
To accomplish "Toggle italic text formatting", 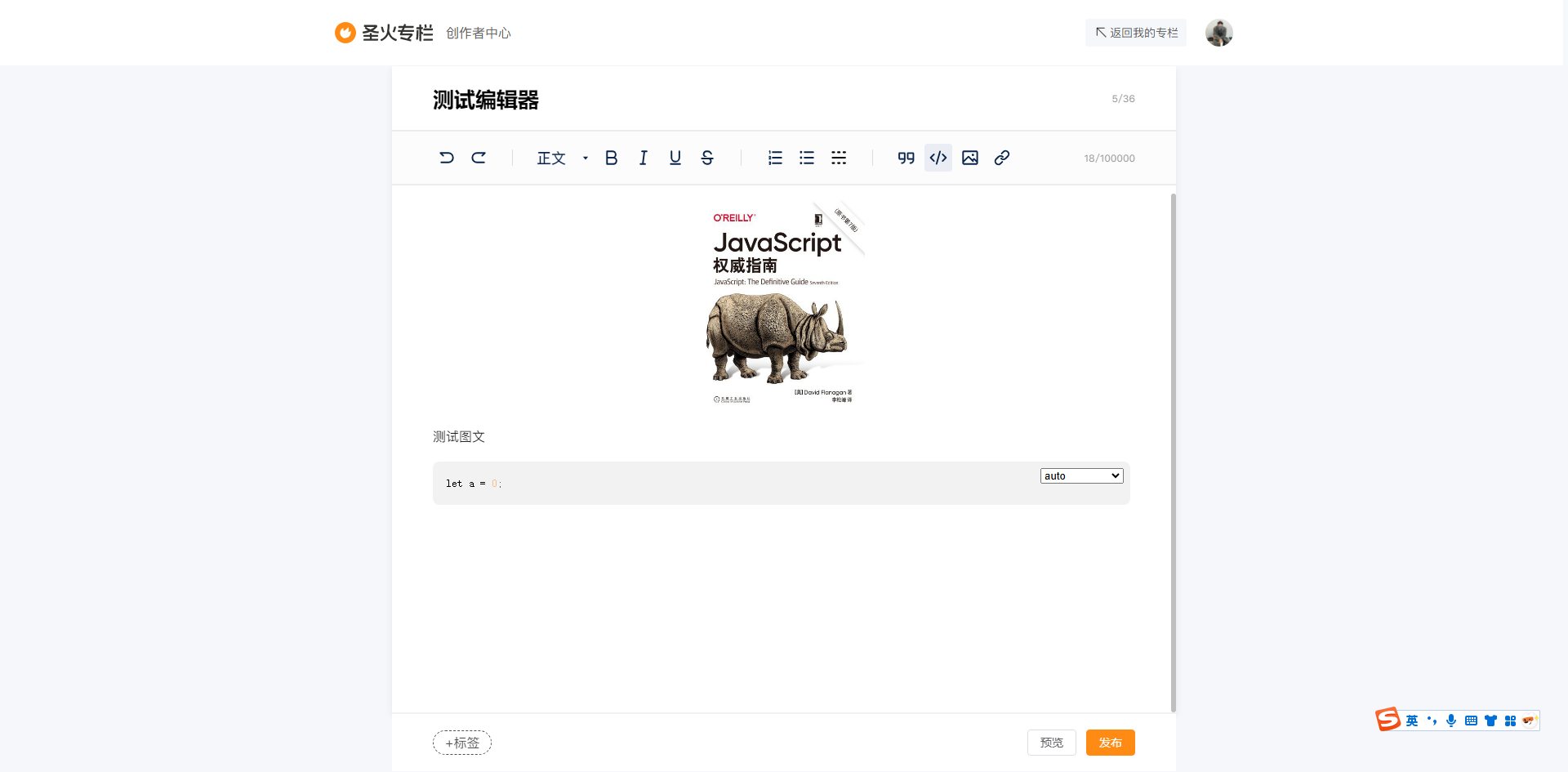I will tap(644, 158).
